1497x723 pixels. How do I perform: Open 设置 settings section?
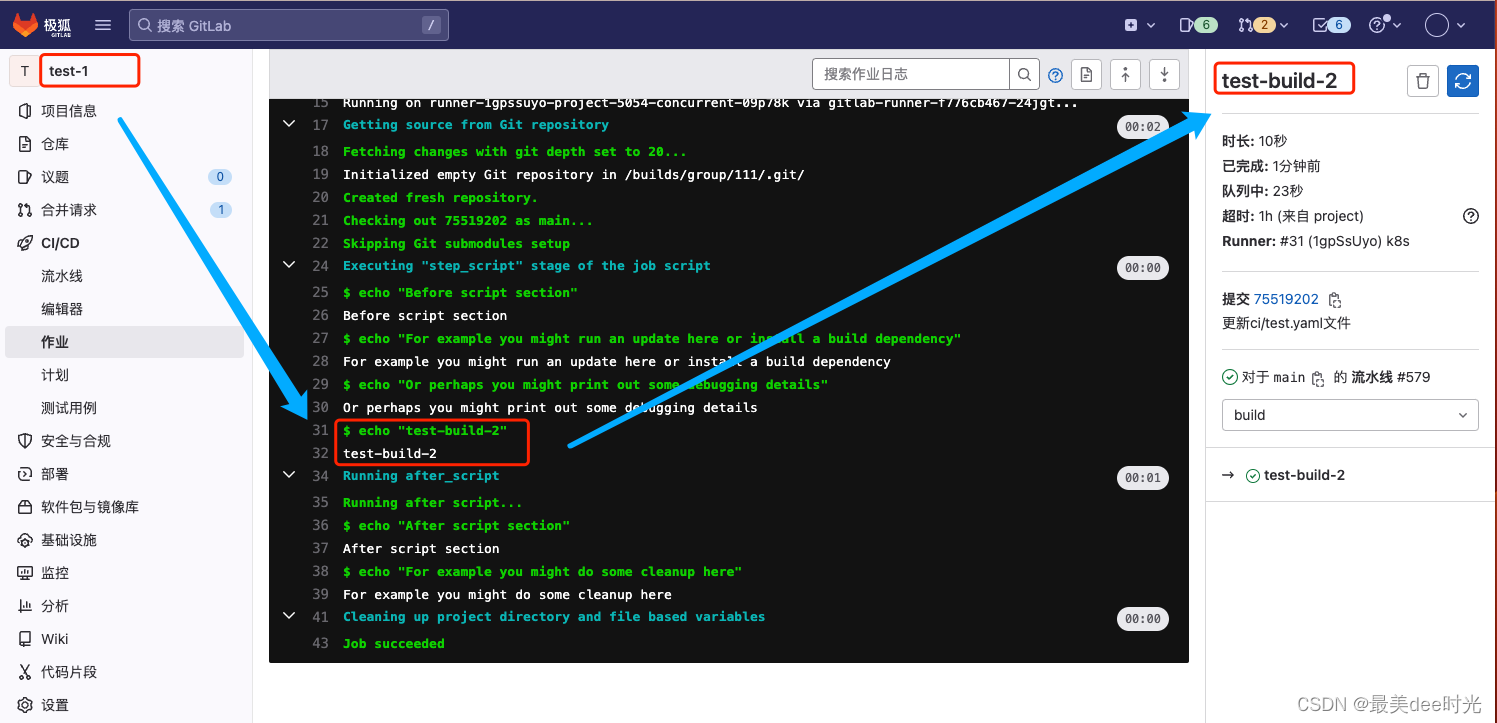click(x=55, y=705)
